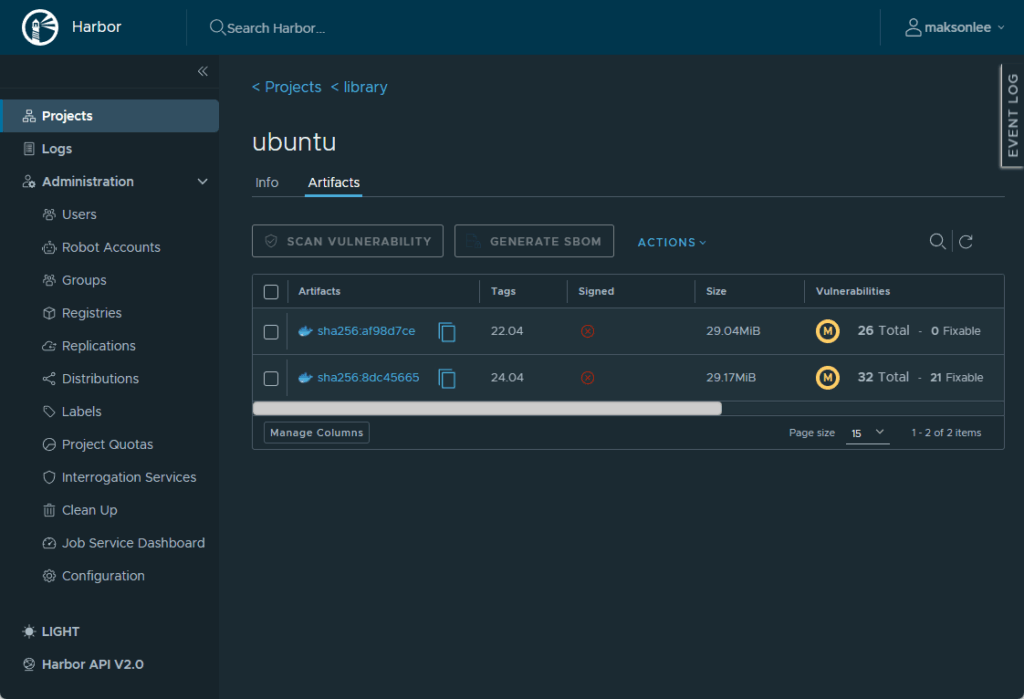Tick the checkbox for the 24.04 artifact
1024x699 pixels.
(x=271, y=378)
